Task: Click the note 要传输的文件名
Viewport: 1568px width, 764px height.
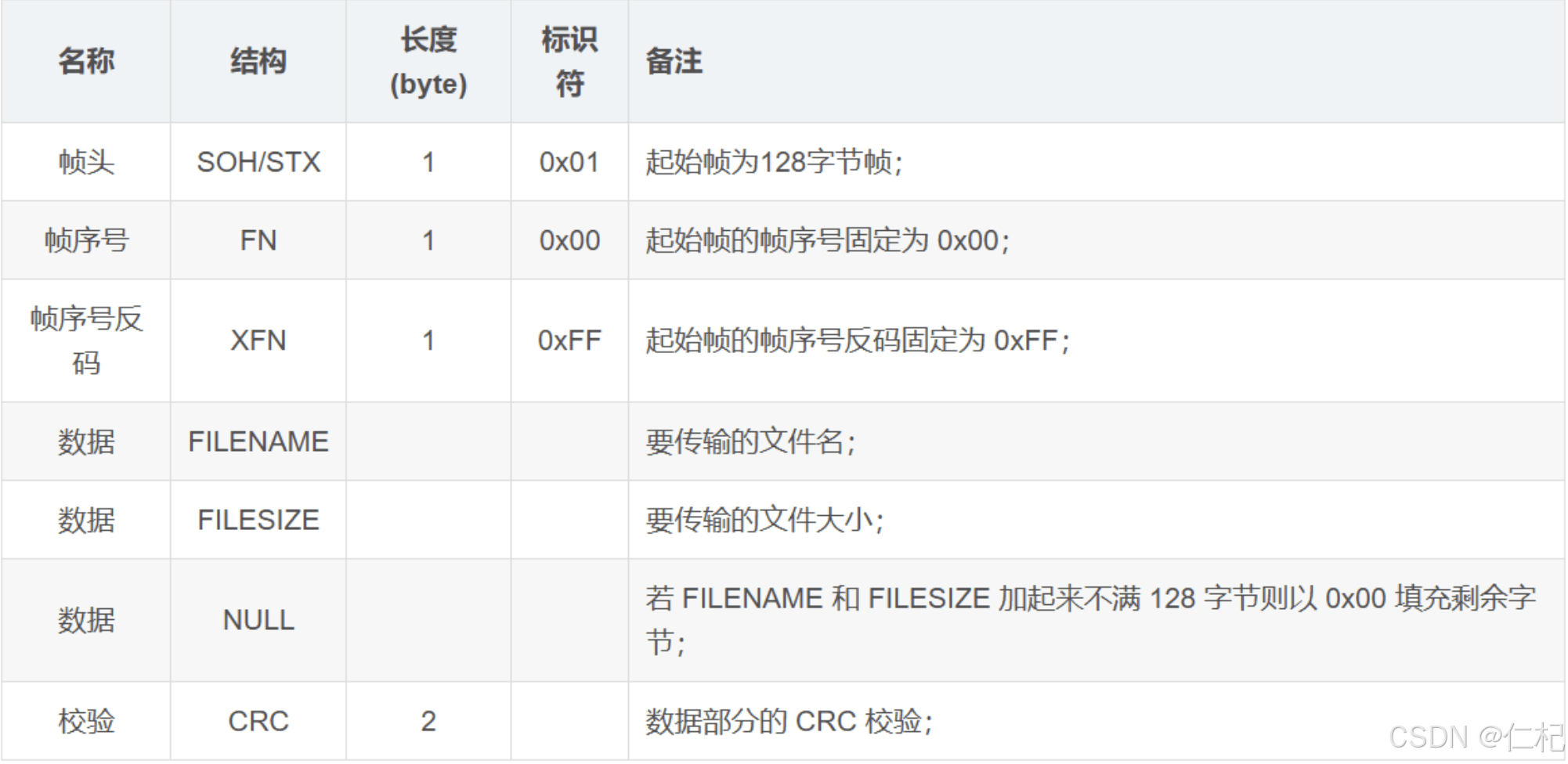Action: click(x=750, y=442)
